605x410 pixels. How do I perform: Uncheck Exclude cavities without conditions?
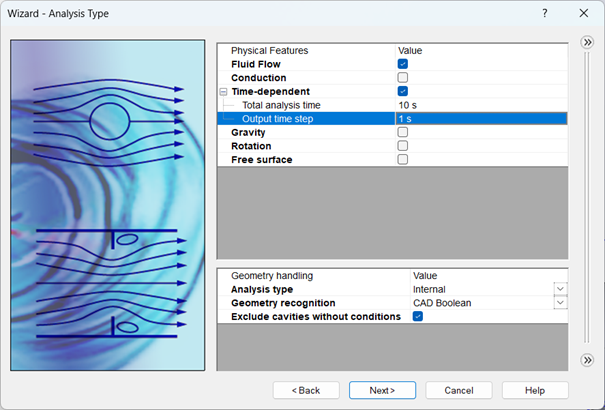[418, 317]
